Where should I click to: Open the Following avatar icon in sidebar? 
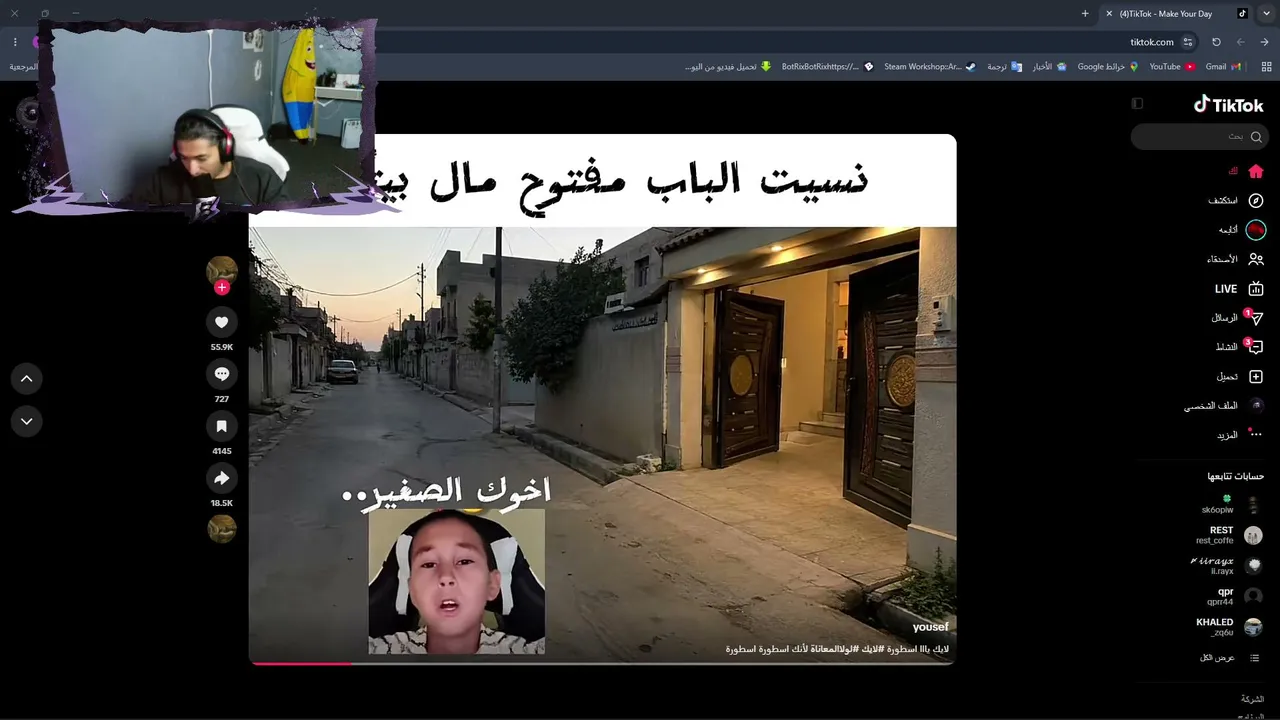[x=1256, y=230]
